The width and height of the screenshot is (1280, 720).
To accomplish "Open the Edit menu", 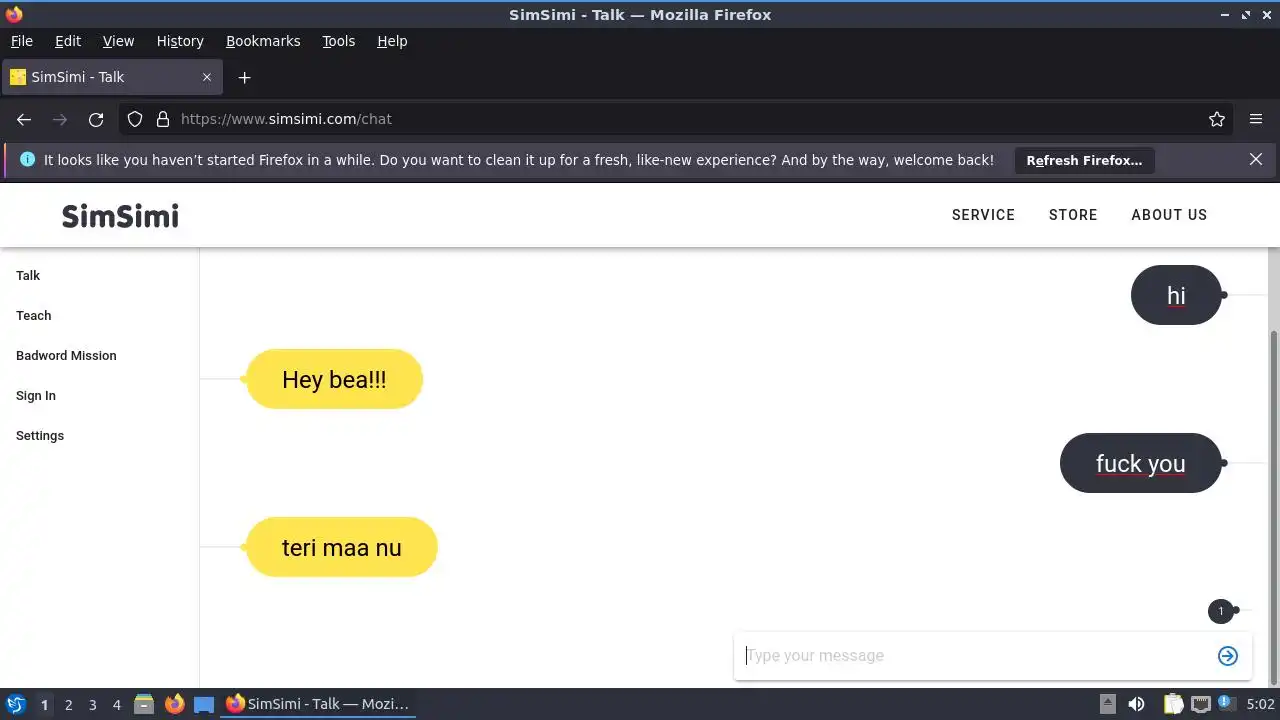I will (68, 41).
